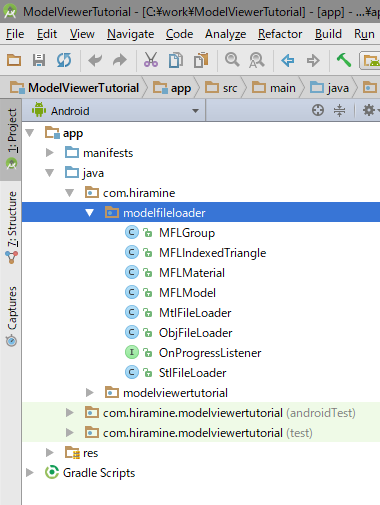This screenshot has height=505, width=380.
Task: Open project panel settings gear
Action: tap(369, 110)
